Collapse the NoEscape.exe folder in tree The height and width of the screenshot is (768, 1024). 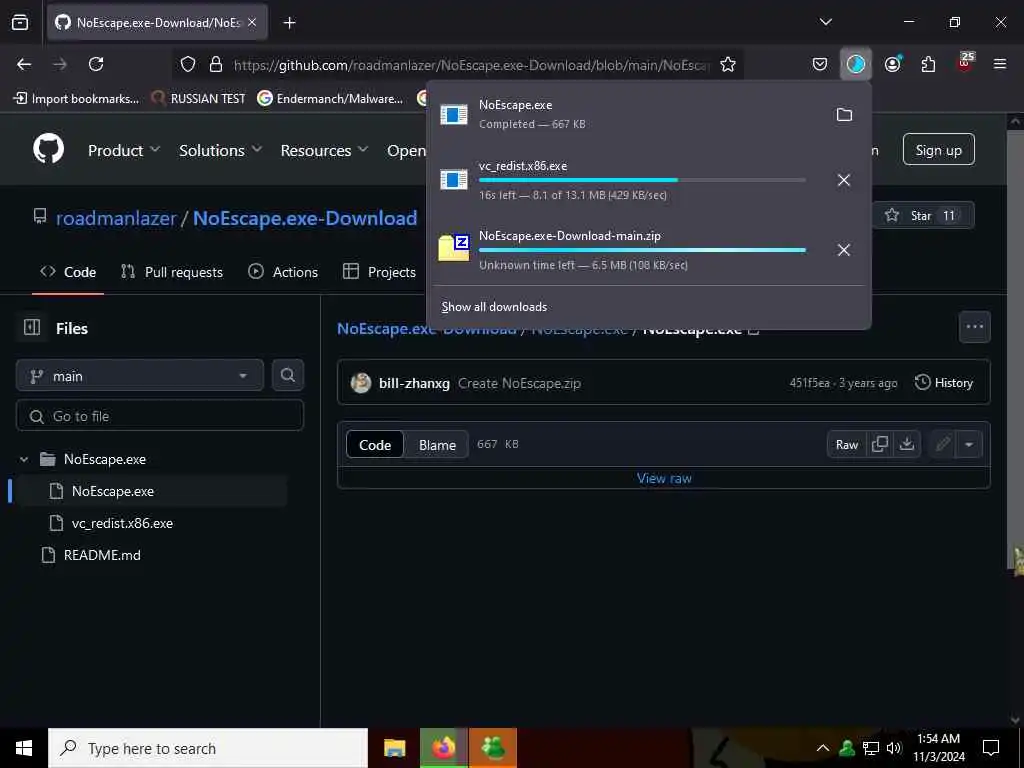tap(24, 459)
